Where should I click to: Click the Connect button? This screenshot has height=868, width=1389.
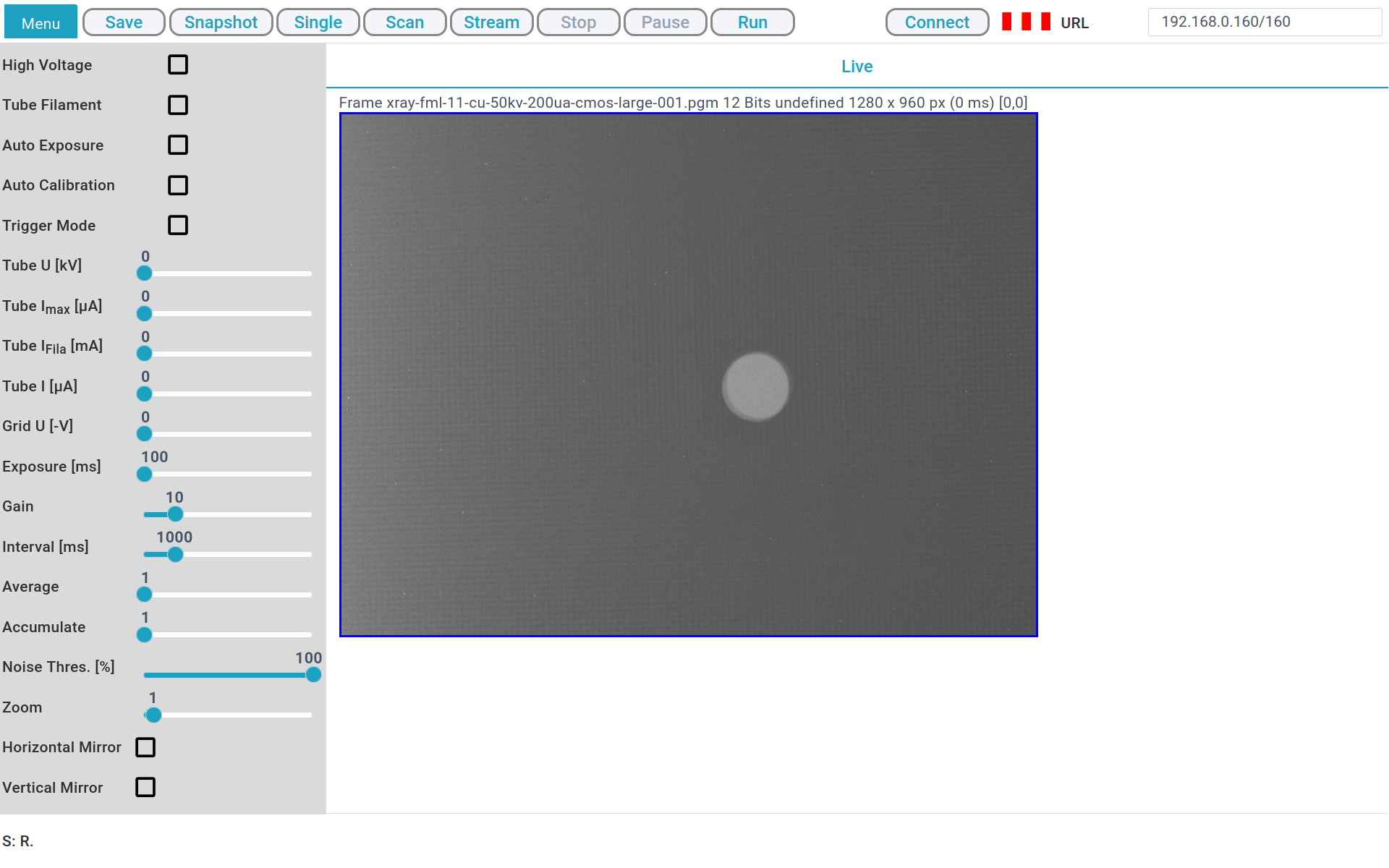pyautogui.click(x=937, y=22)
